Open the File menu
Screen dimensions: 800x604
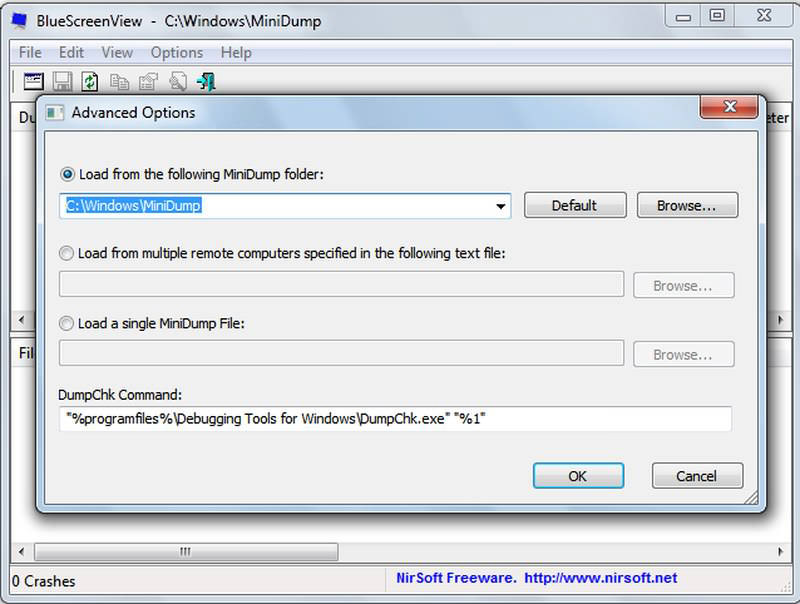pyautogui.click(x=30, y=53)
